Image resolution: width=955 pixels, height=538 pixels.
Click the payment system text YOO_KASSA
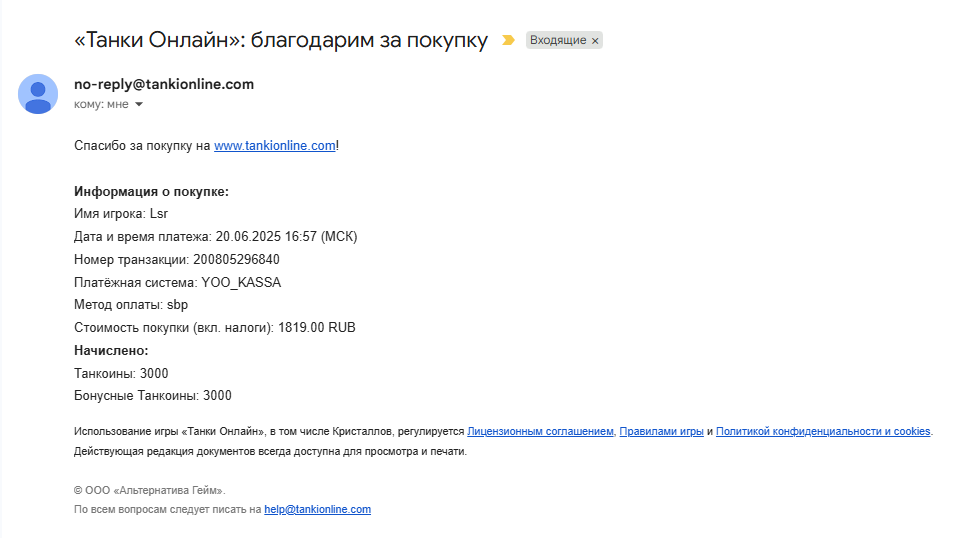pos(241,283)
